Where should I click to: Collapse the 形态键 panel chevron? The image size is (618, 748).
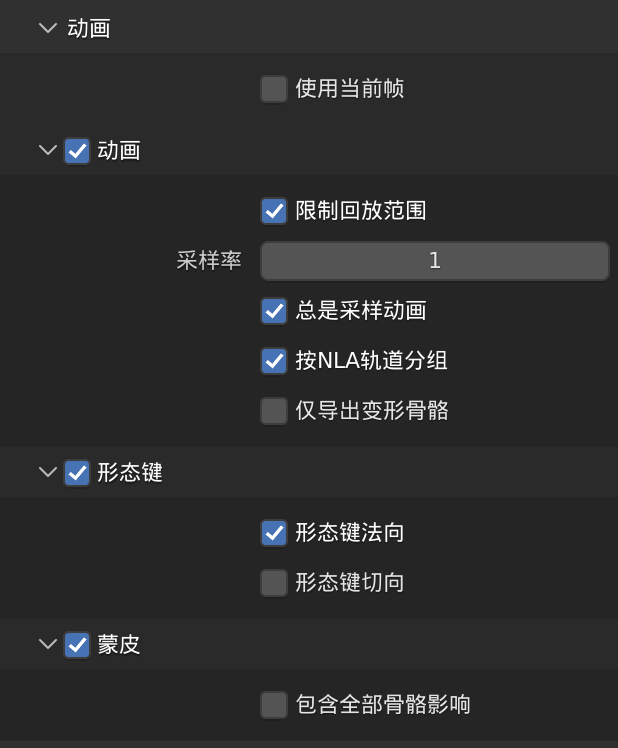click(x=48, y=472)
